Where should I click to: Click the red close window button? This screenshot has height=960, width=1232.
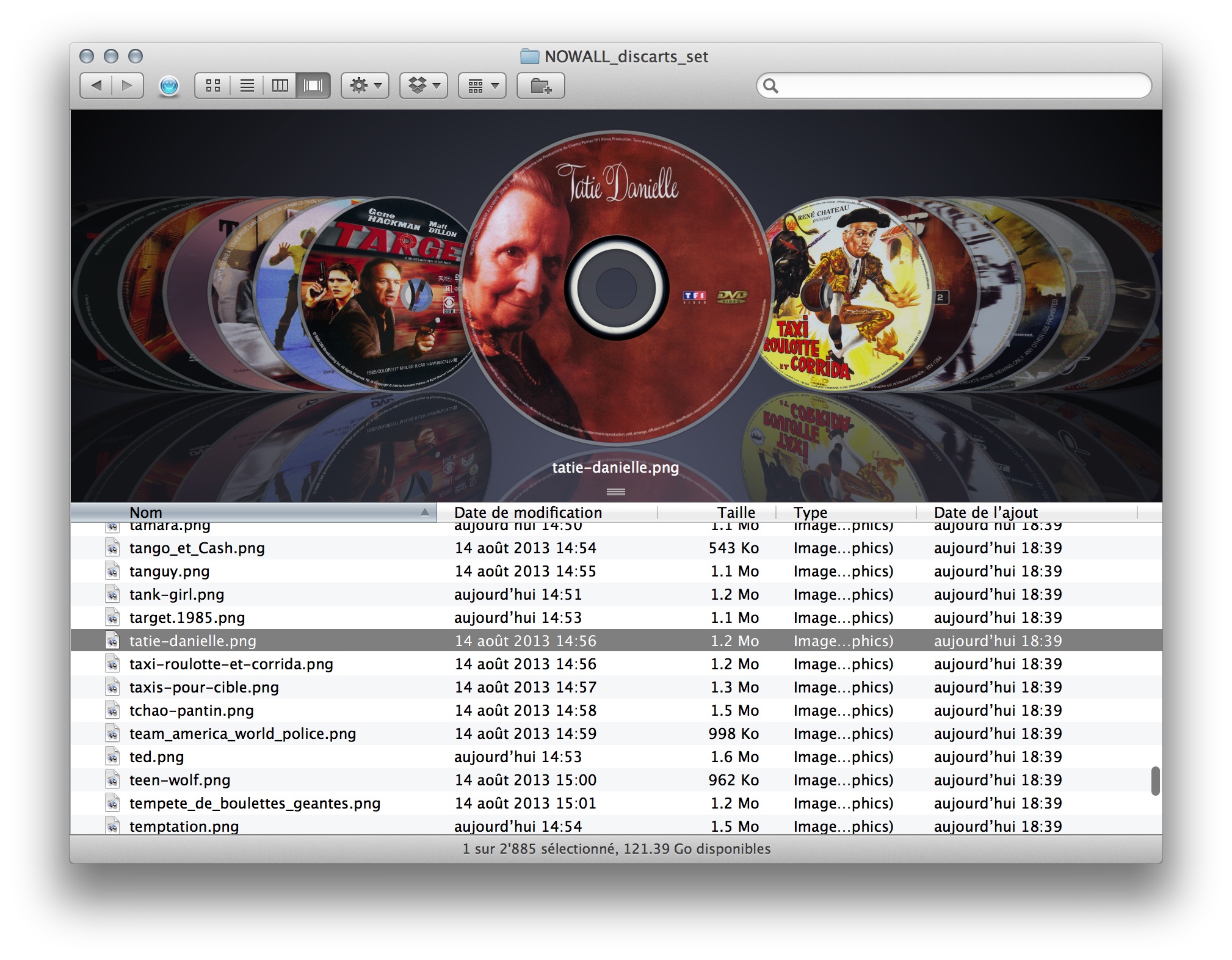87,56
